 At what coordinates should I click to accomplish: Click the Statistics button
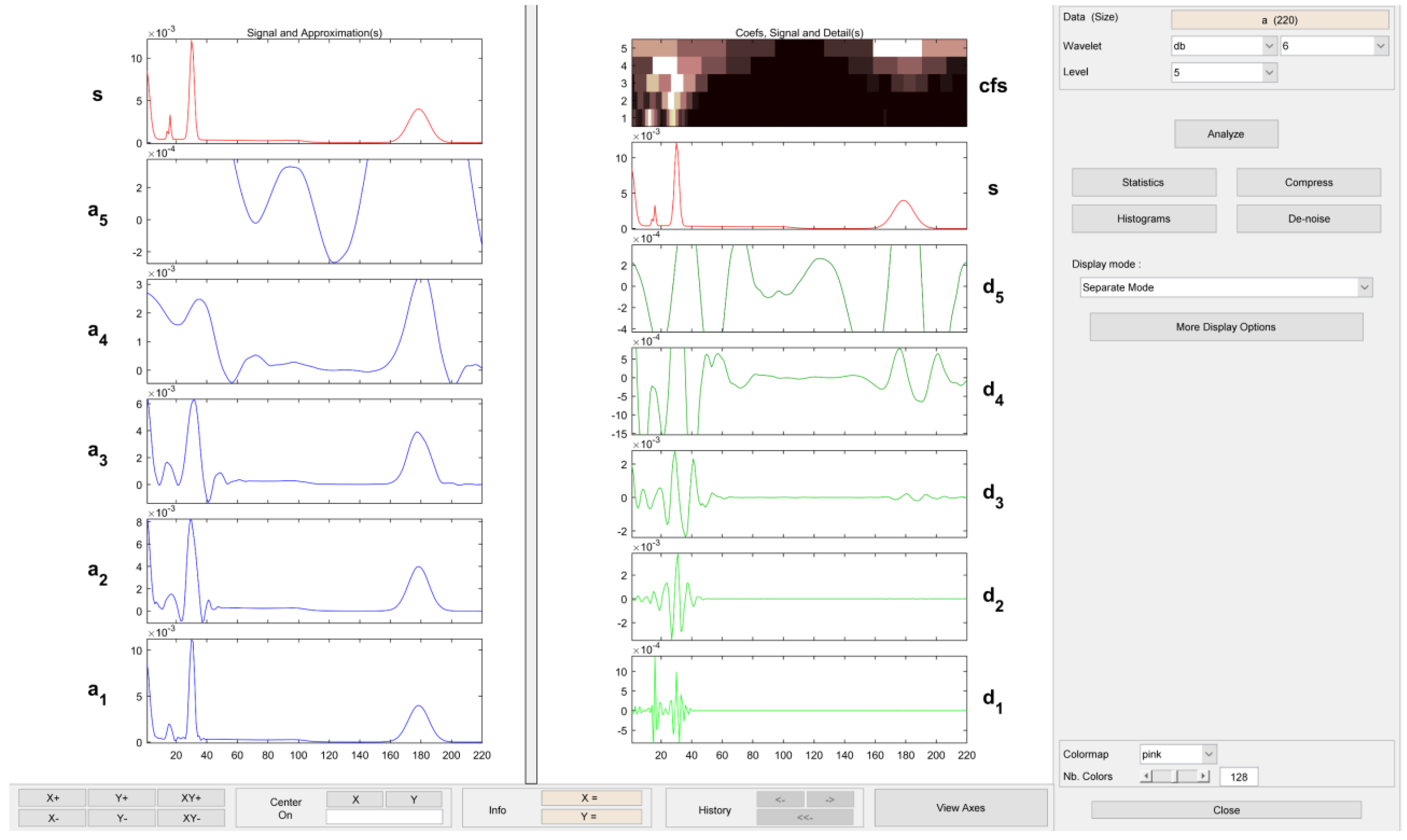click(x=1143, y=183)
